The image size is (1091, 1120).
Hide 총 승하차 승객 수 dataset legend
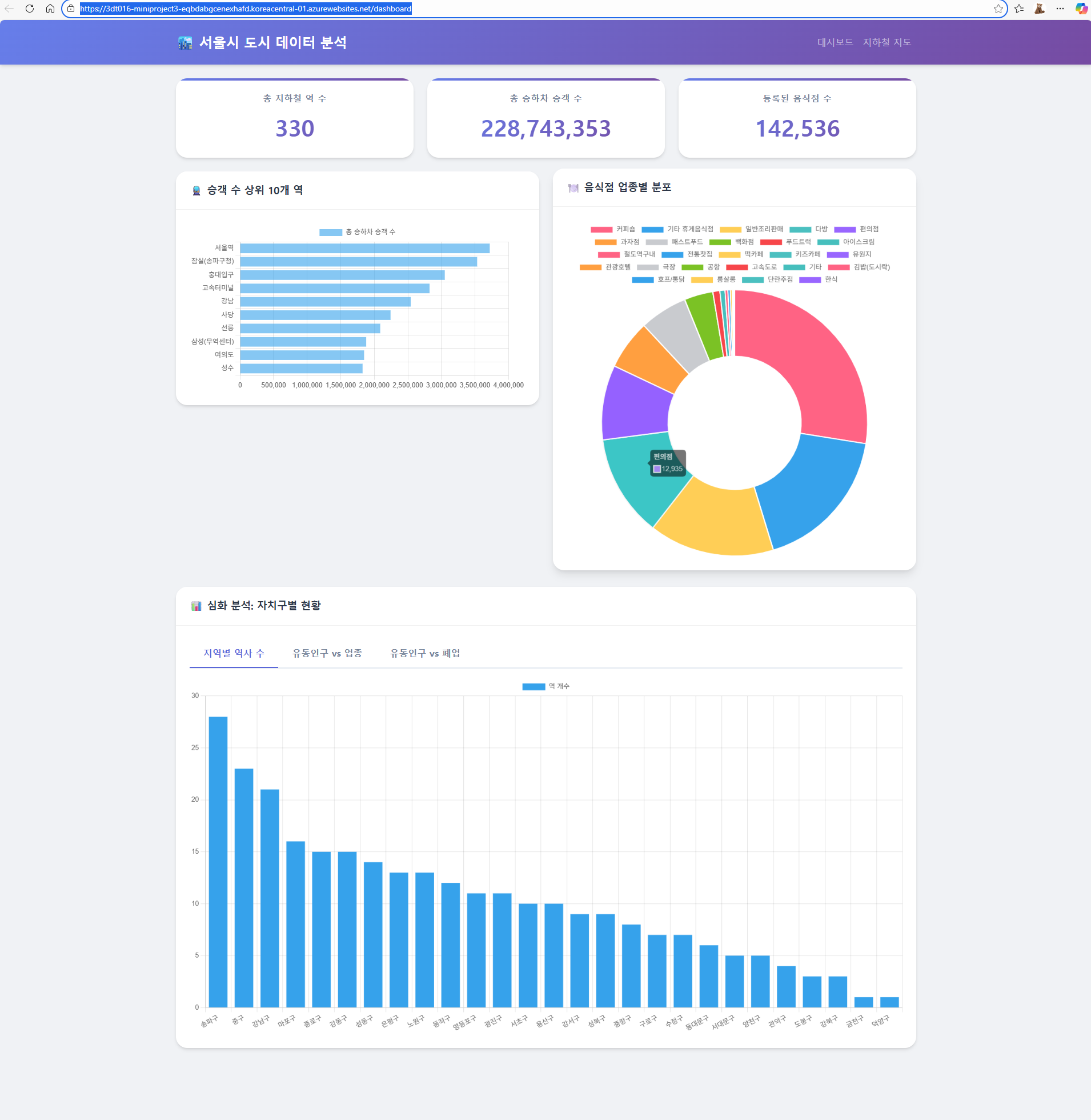(357, 232)
